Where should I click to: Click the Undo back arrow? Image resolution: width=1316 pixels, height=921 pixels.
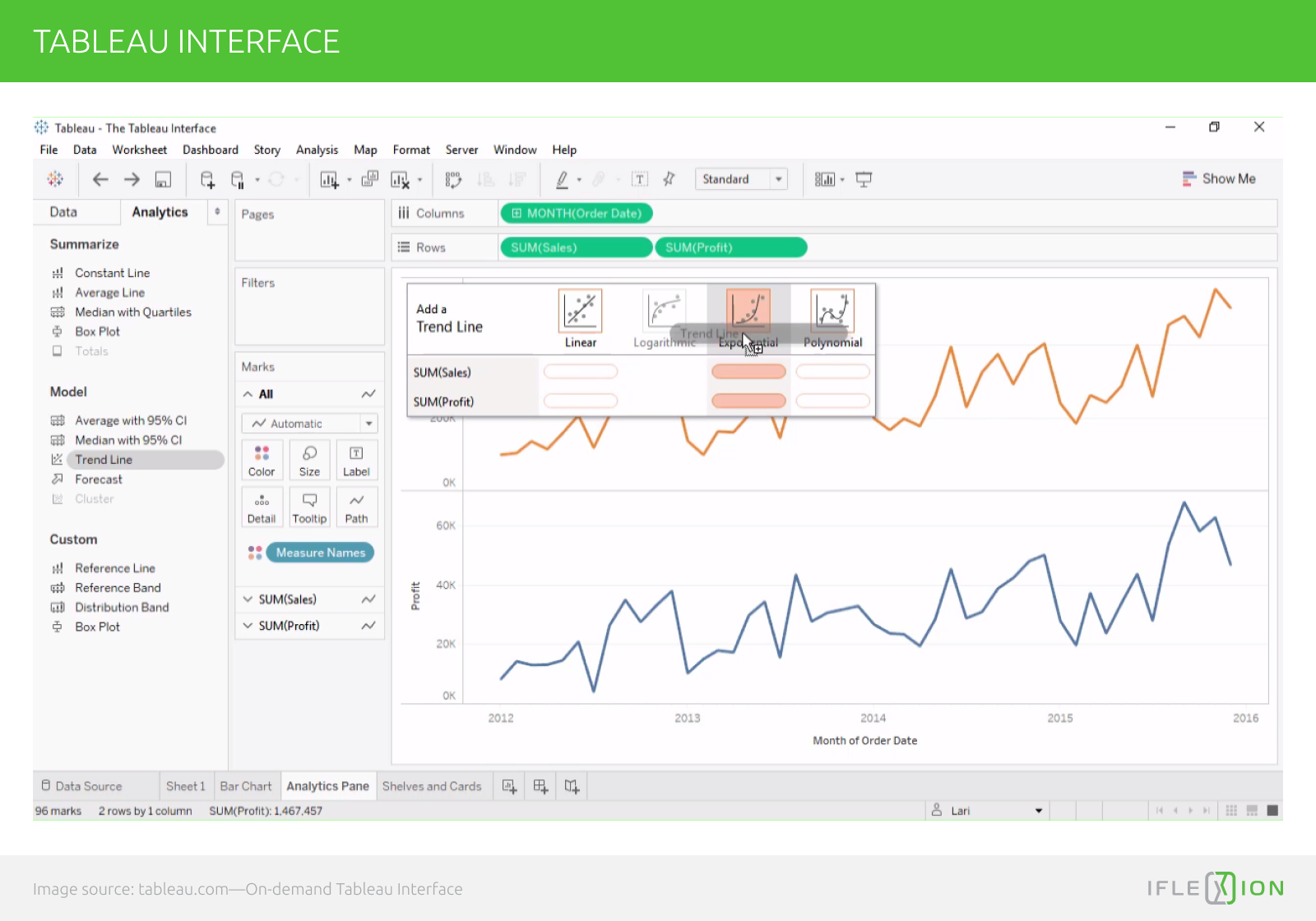click(x=100, y=179)
